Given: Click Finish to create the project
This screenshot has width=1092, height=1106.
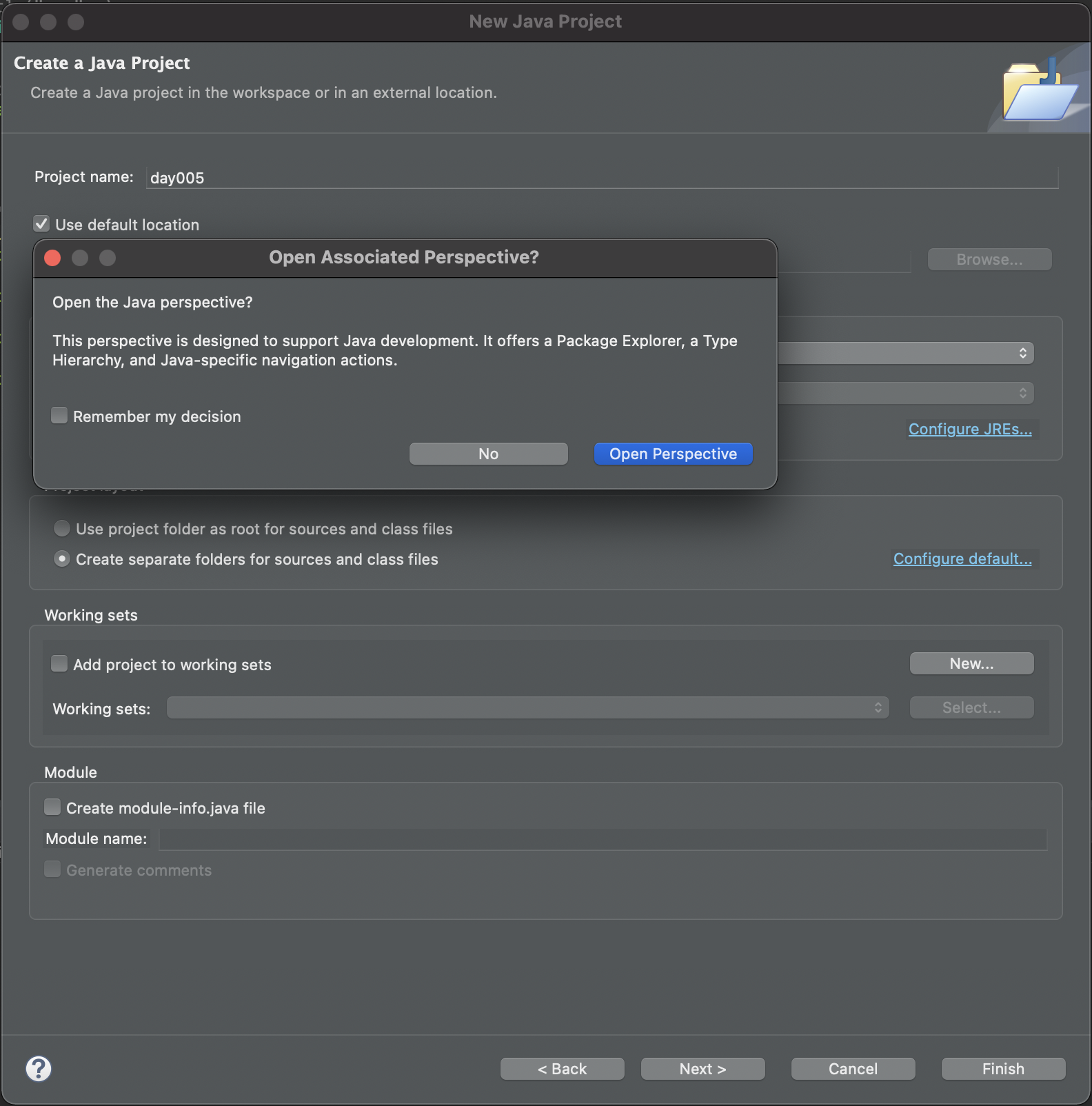Looking at the screenshot, I should pyautogui.click(x=1004, y=1069).
